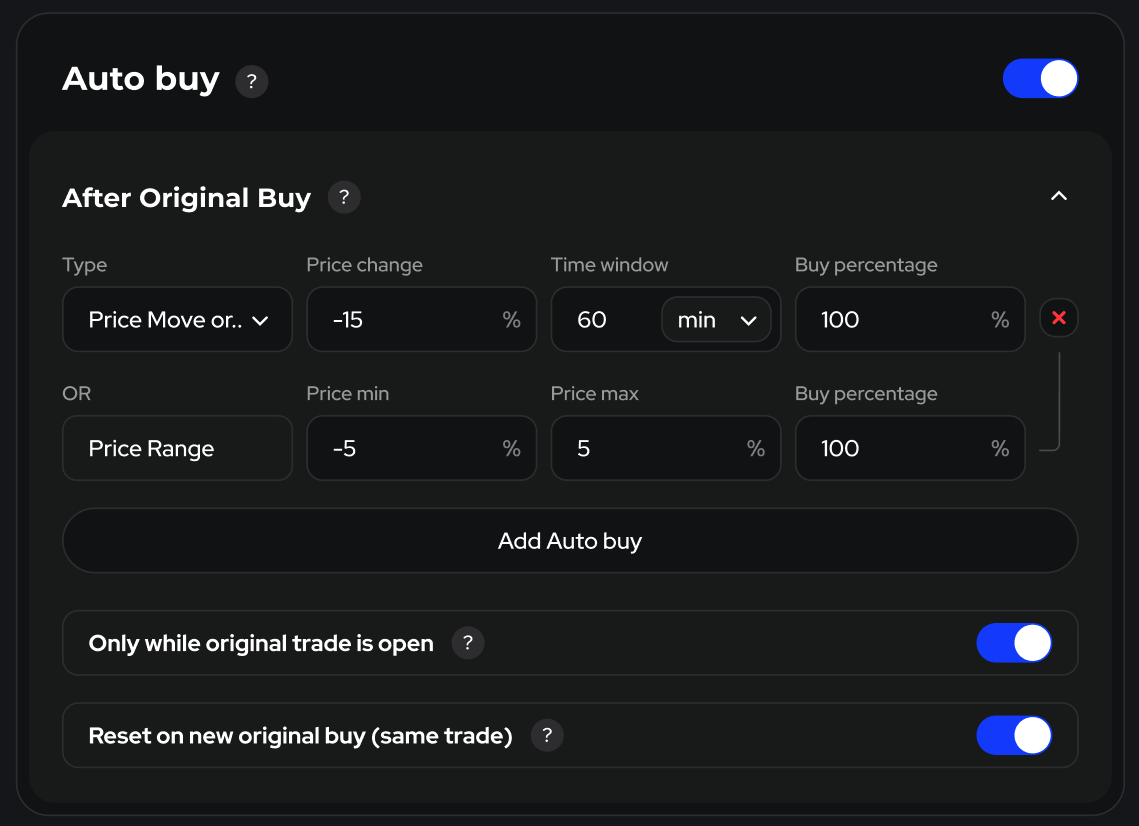Image resolution: width=1139 pixels, height=826 pixels.
Task: Open help for After Original Buy
Action: [344, 197]
